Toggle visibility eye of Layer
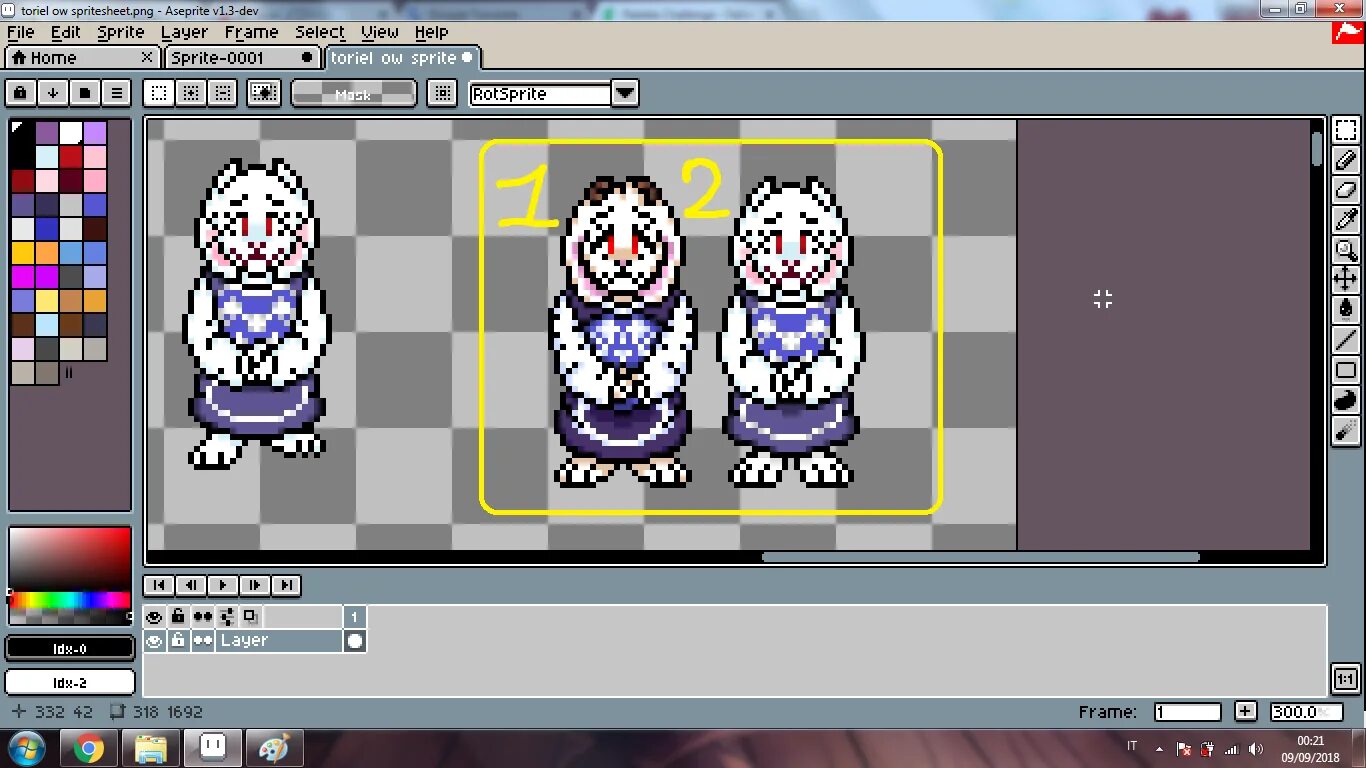 [154, 641]
